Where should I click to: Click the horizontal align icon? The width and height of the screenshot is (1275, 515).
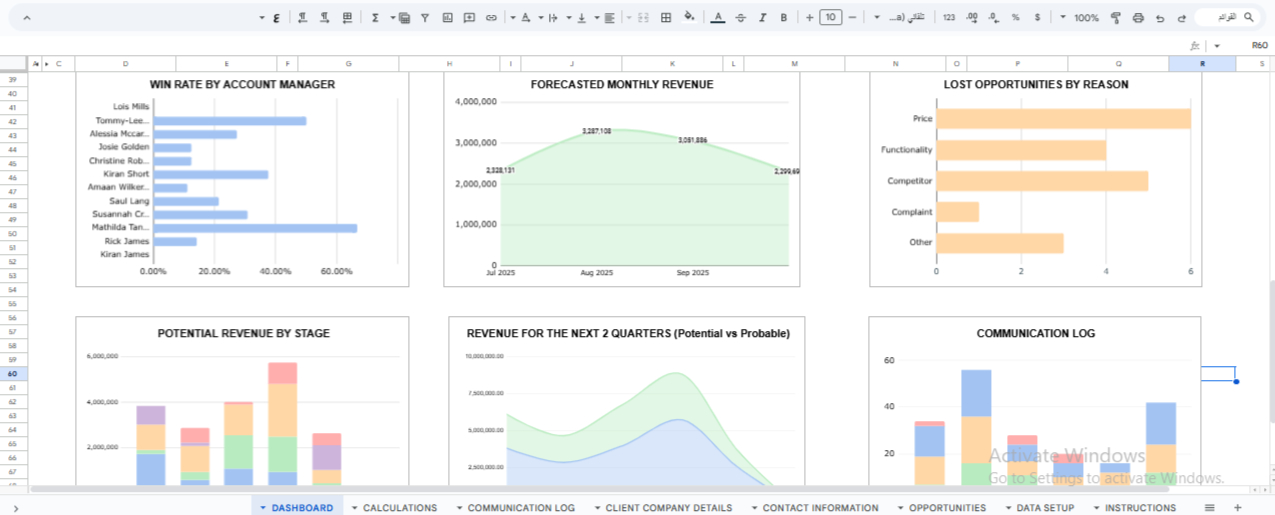[x=609, y=18]
